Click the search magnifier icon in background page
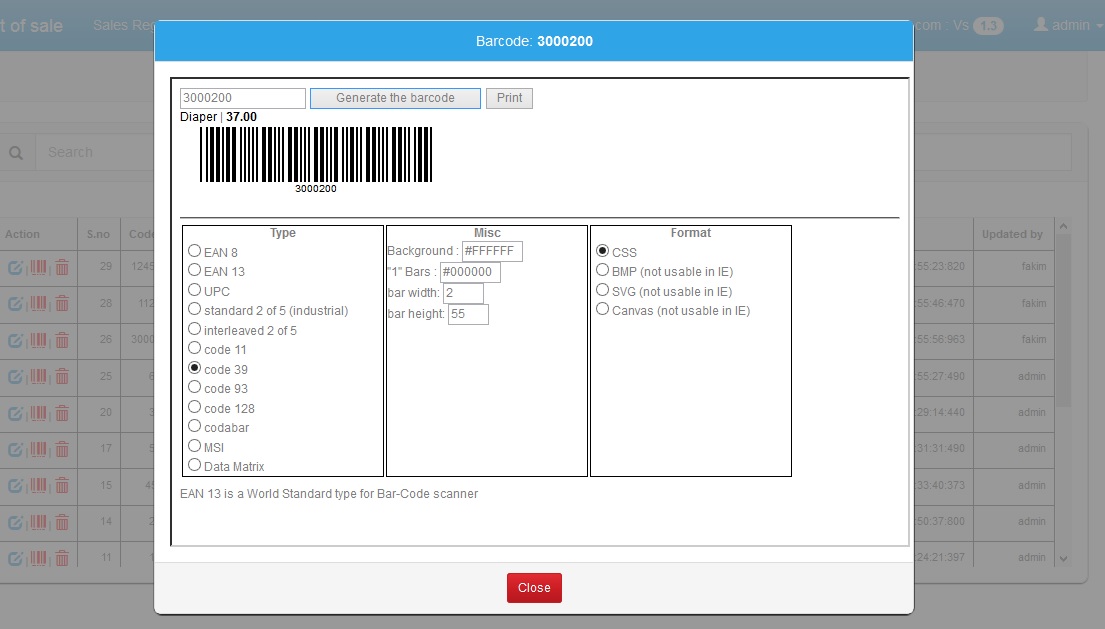 [x=16, y=153]
